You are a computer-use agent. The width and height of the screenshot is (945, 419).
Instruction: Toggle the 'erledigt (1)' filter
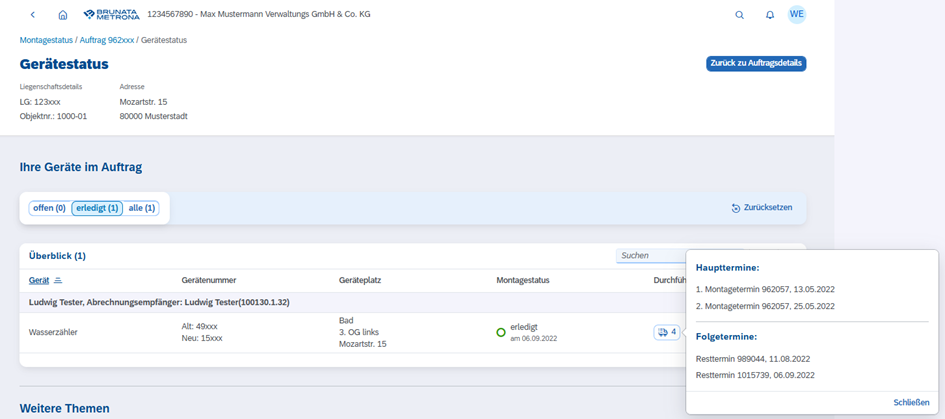coord(97,208)
